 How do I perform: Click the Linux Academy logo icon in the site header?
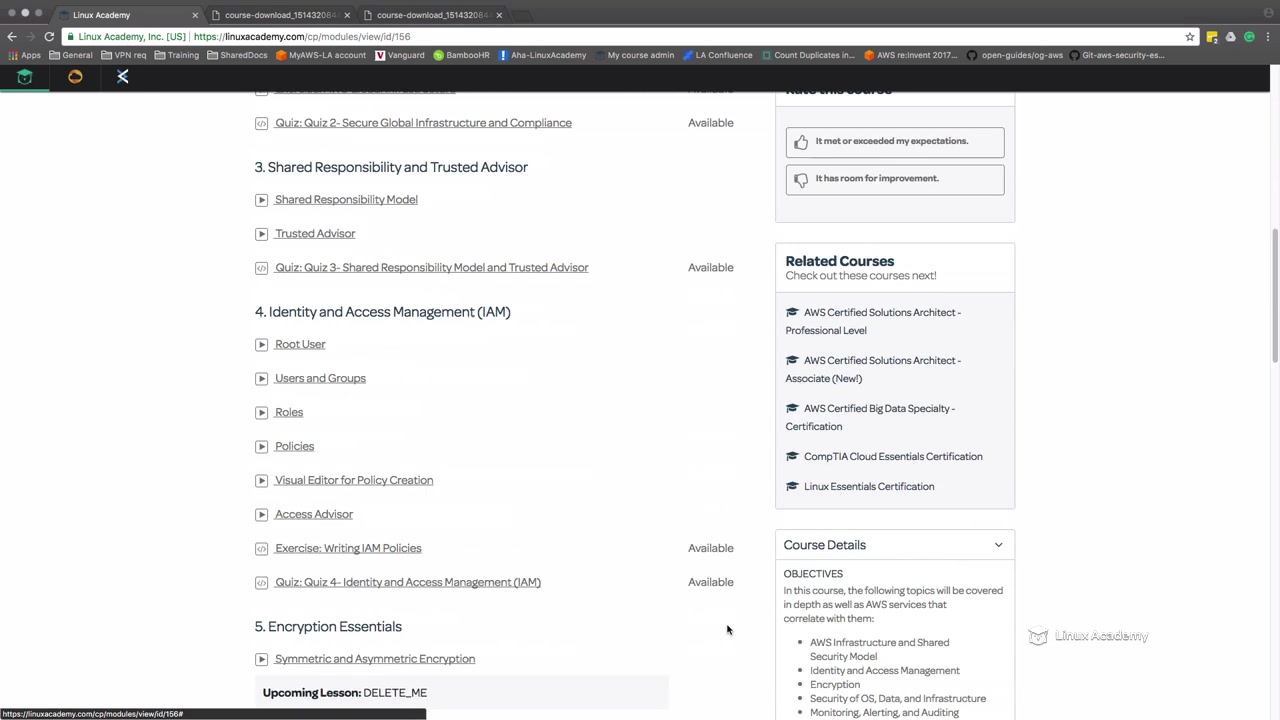point(25,77)
